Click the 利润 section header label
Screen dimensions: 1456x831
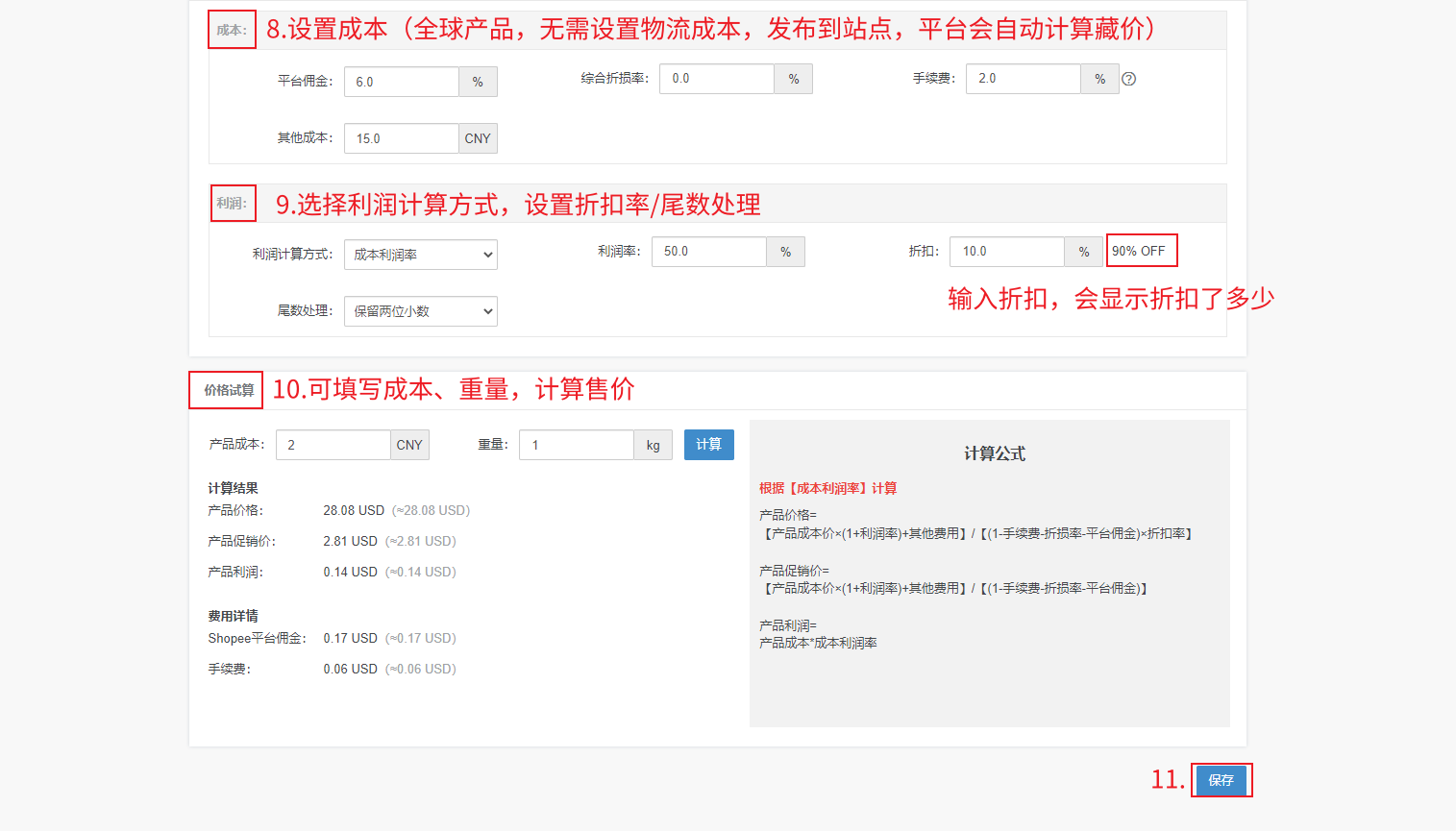pos(232,203)
